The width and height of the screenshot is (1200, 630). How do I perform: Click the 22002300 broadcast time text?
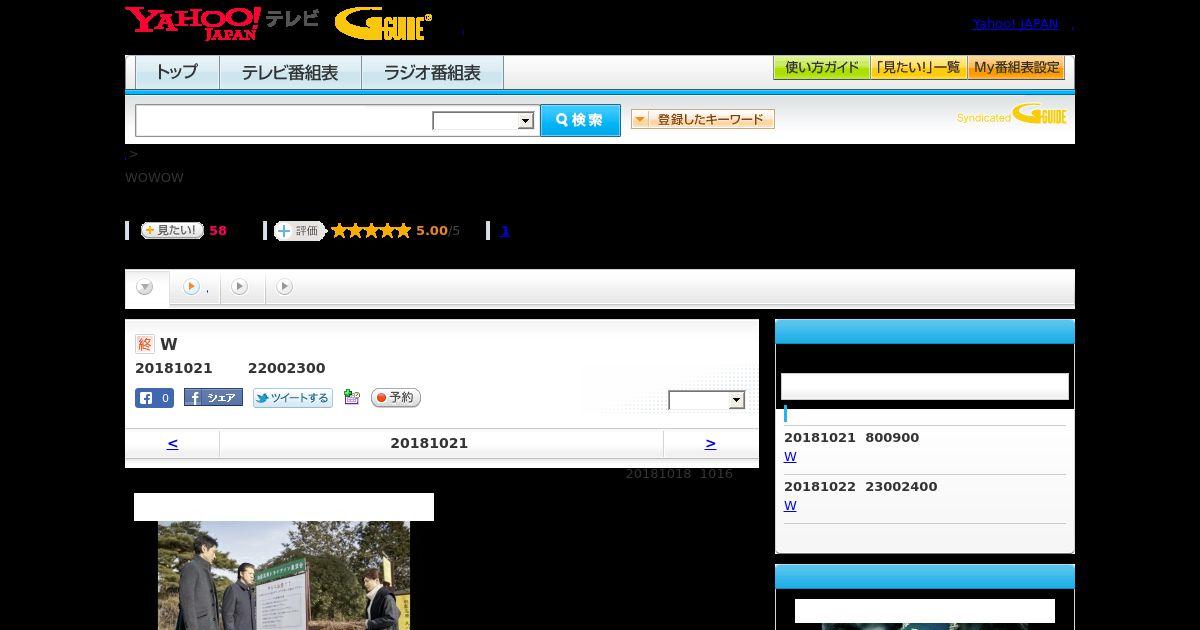[287, 368]
